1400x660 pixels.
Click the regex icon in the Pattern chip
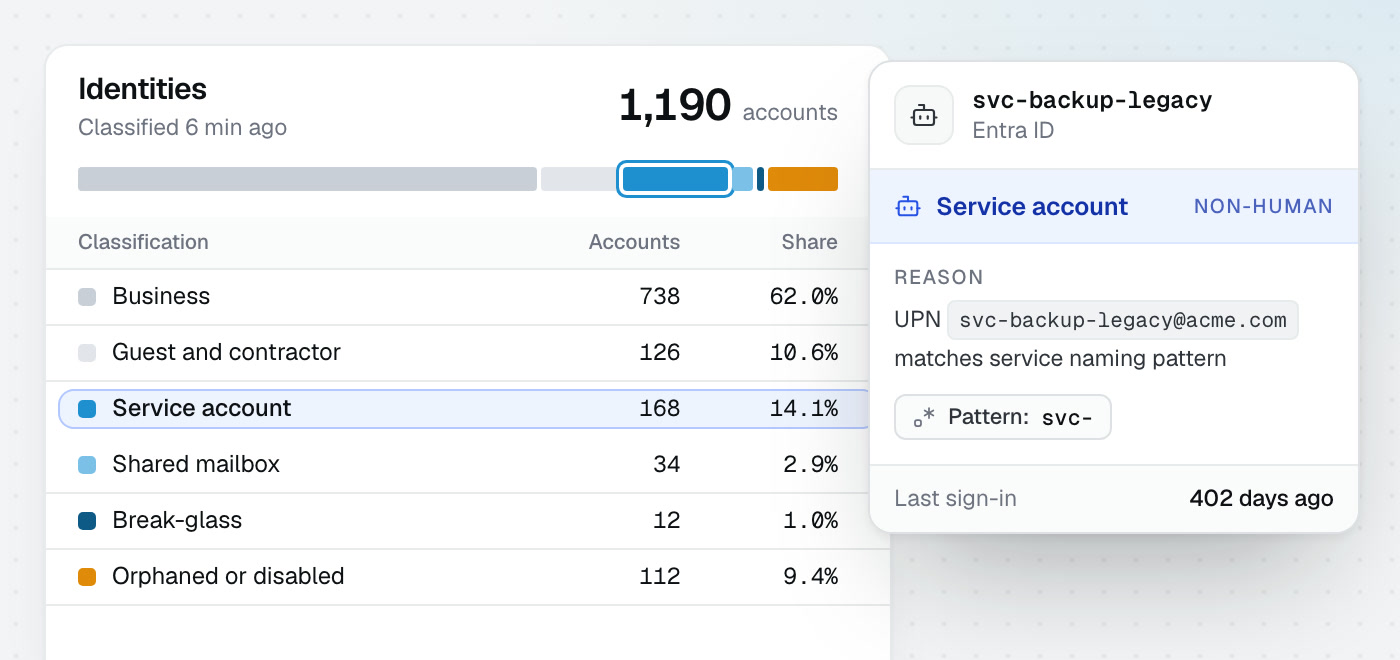click(924, 418)
